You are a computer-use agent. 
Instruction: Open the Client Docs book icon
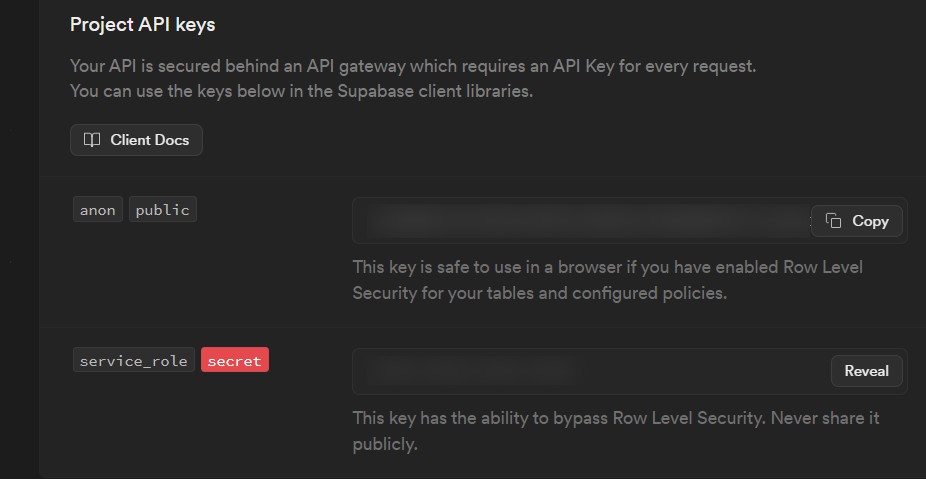pos(92,140)
